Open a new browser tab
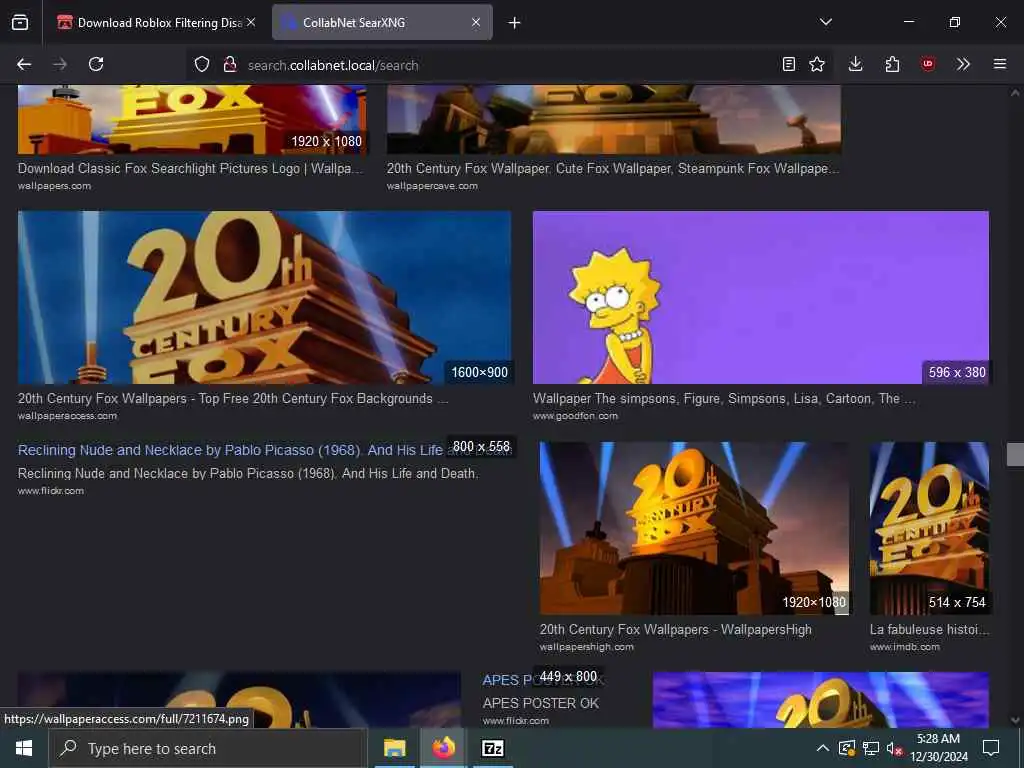 click(x=515, y=23)
